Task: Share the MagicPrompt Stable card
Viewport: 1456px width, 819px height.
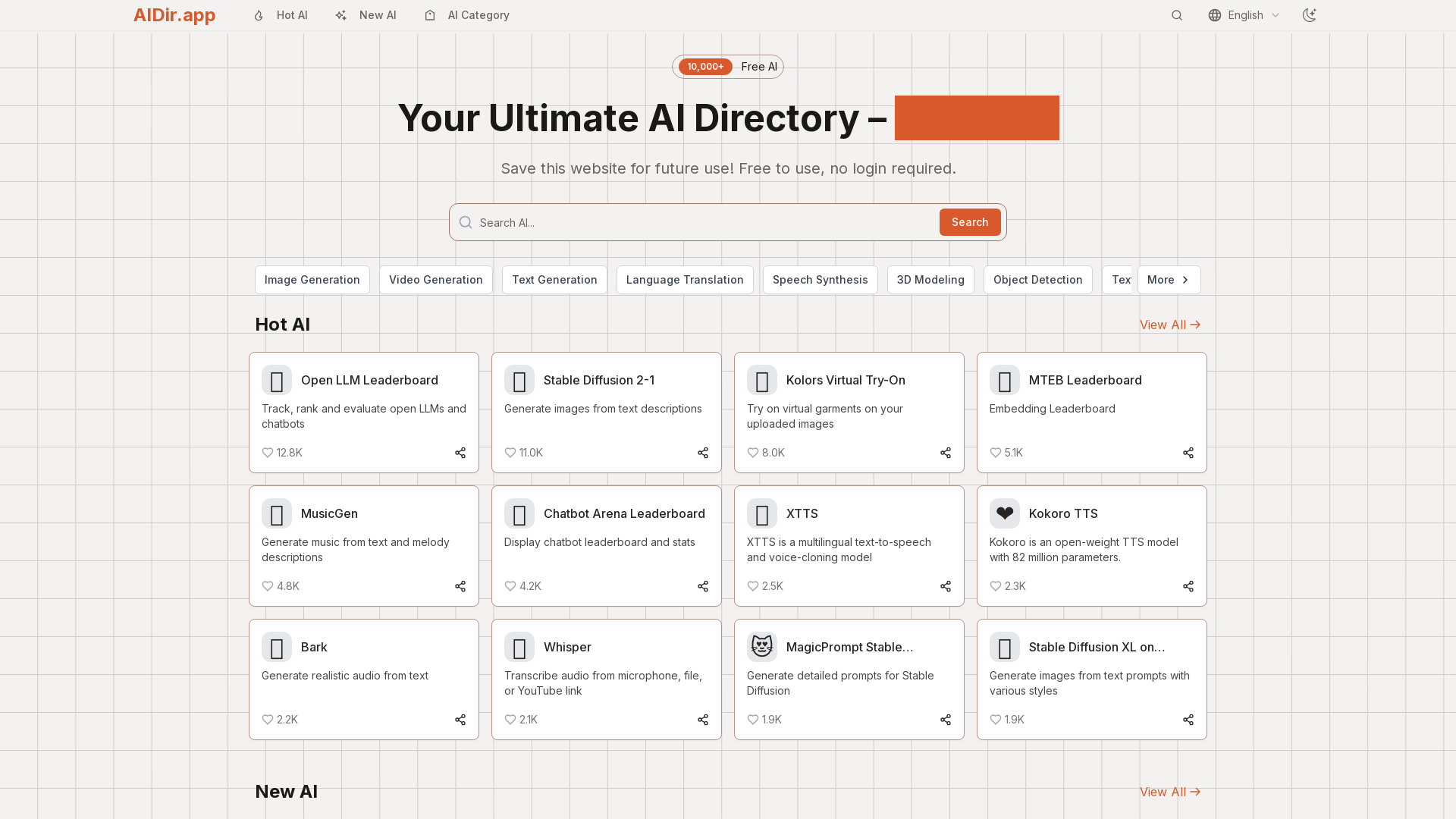Action: point(946,720)
